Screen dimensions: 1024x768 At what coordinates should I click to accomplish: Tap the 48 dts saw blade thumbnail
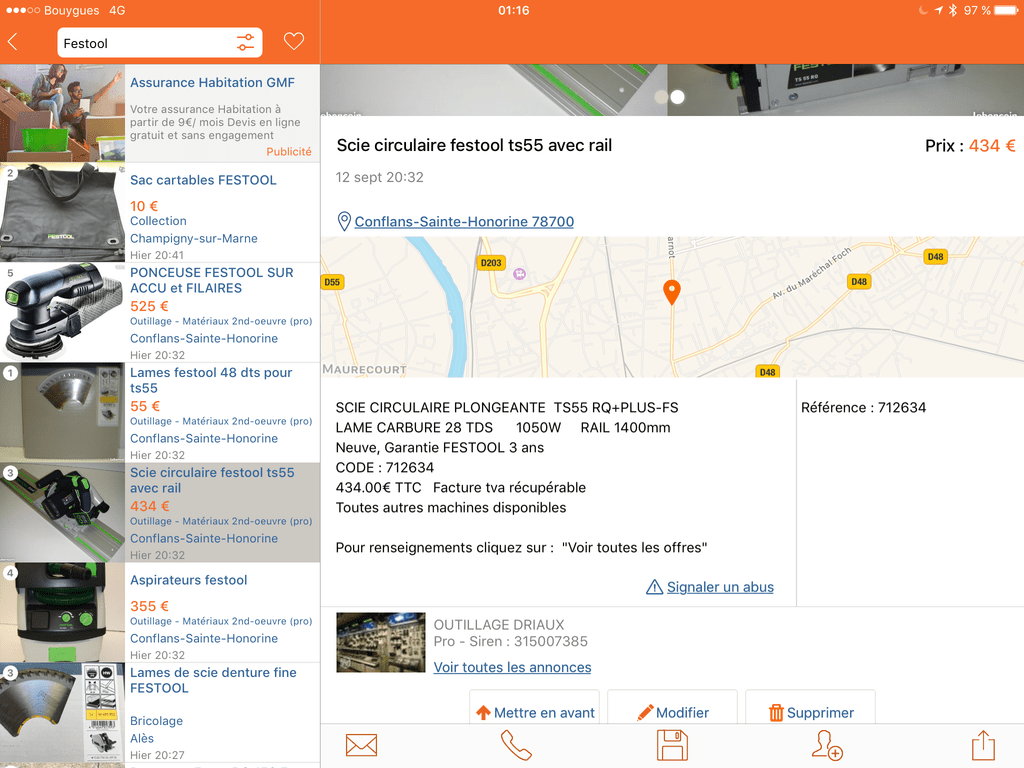pos(62,413)
